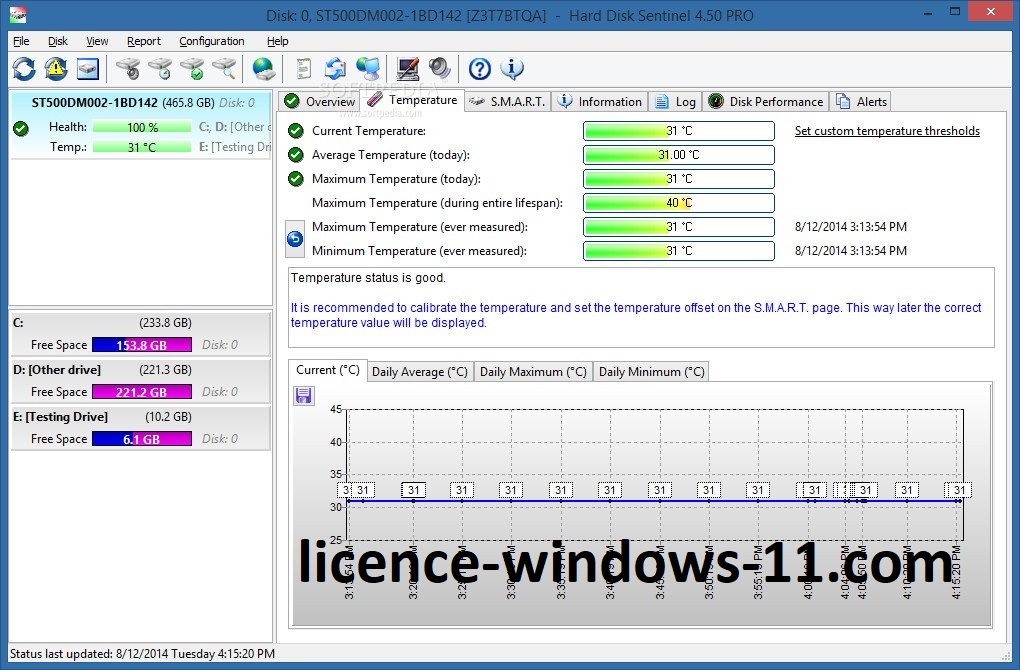The height and width of the screenshot is (670, 1020).
Task: Open the Disk menu
Action: [x=58, y=41]
